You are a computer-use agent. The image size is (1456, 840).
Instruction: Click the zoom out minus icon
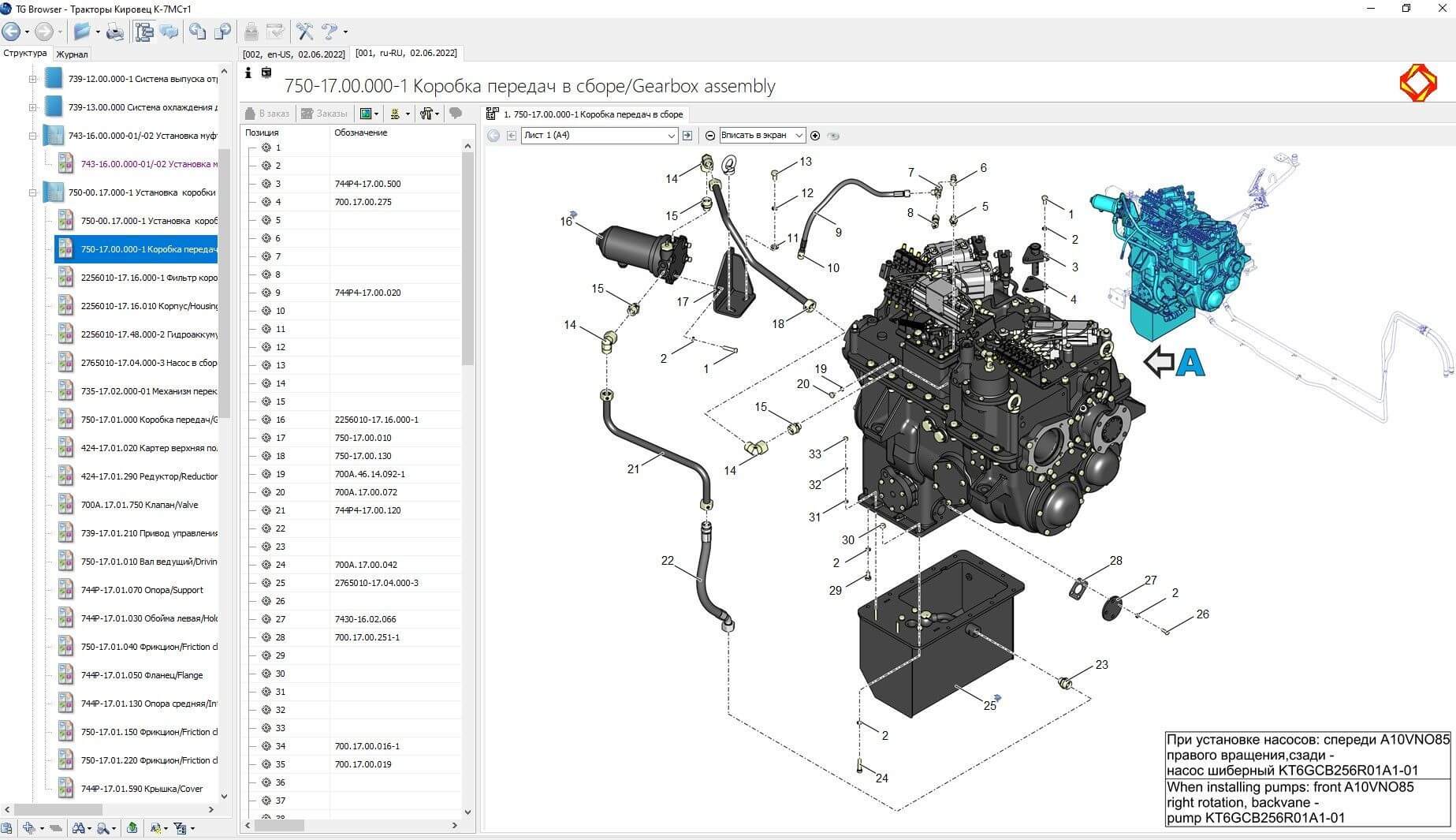[x=710, y=136]
